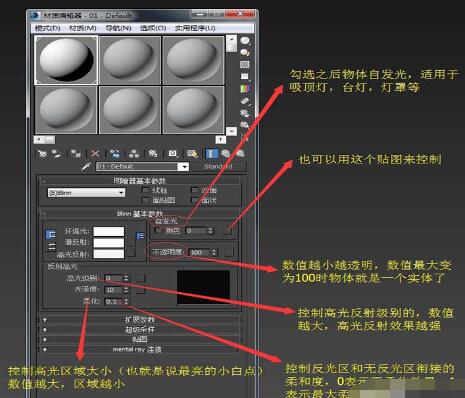
Task: Open the material editor Options icon
Action: [245, 113]
